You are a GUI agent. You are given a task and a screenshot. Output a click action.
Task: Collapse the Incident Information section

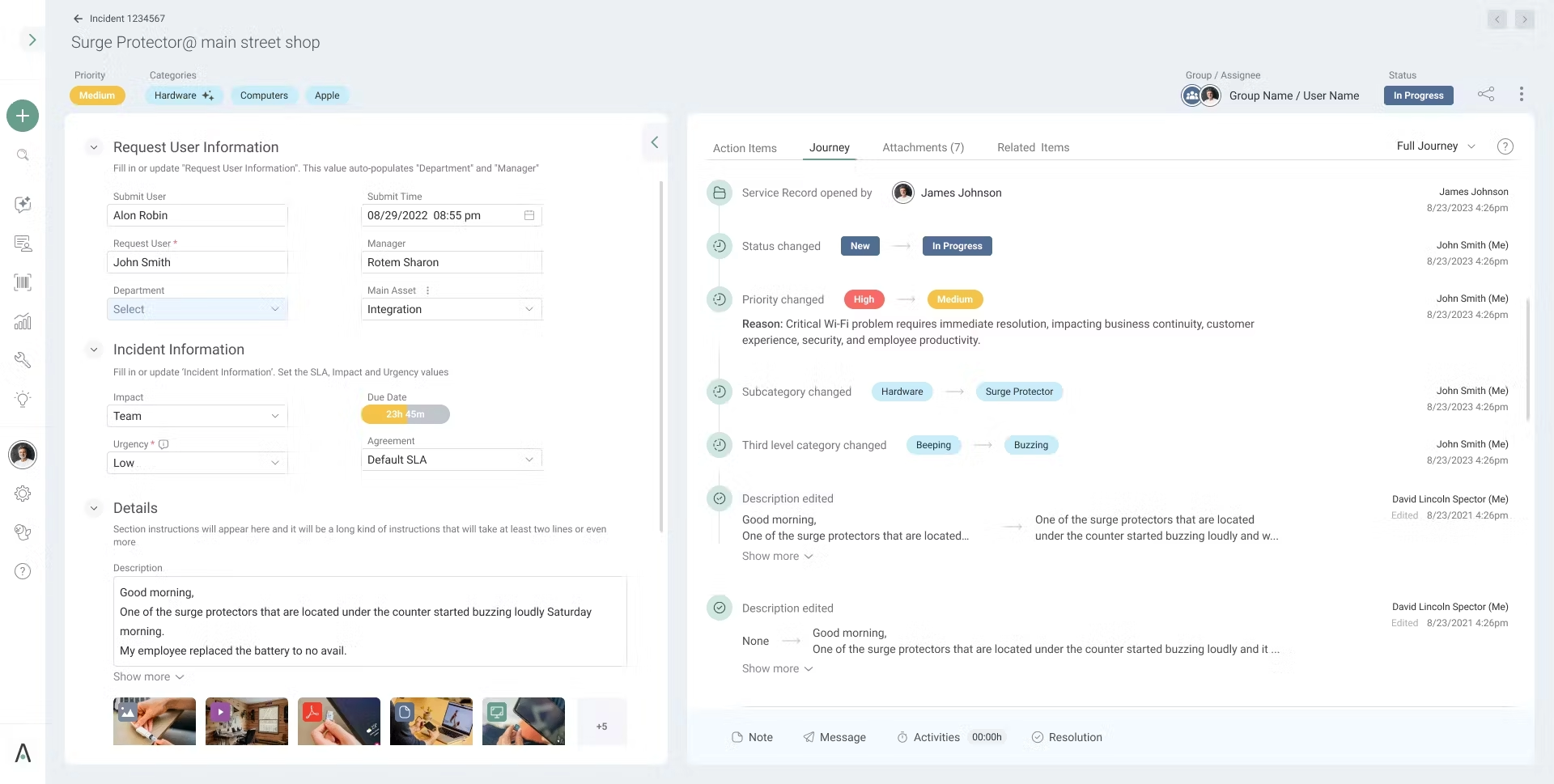94,350
